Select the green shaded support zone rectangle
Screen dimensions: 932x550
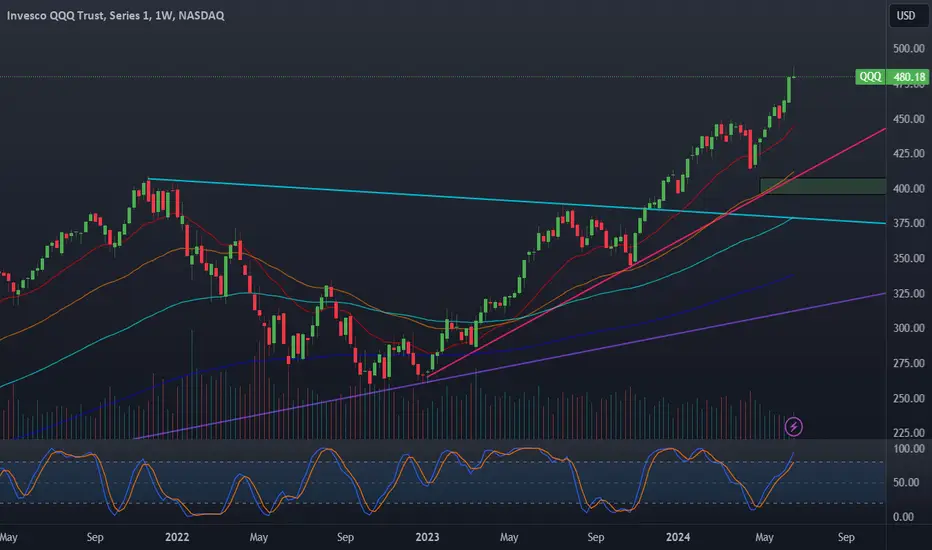point(823,186)
